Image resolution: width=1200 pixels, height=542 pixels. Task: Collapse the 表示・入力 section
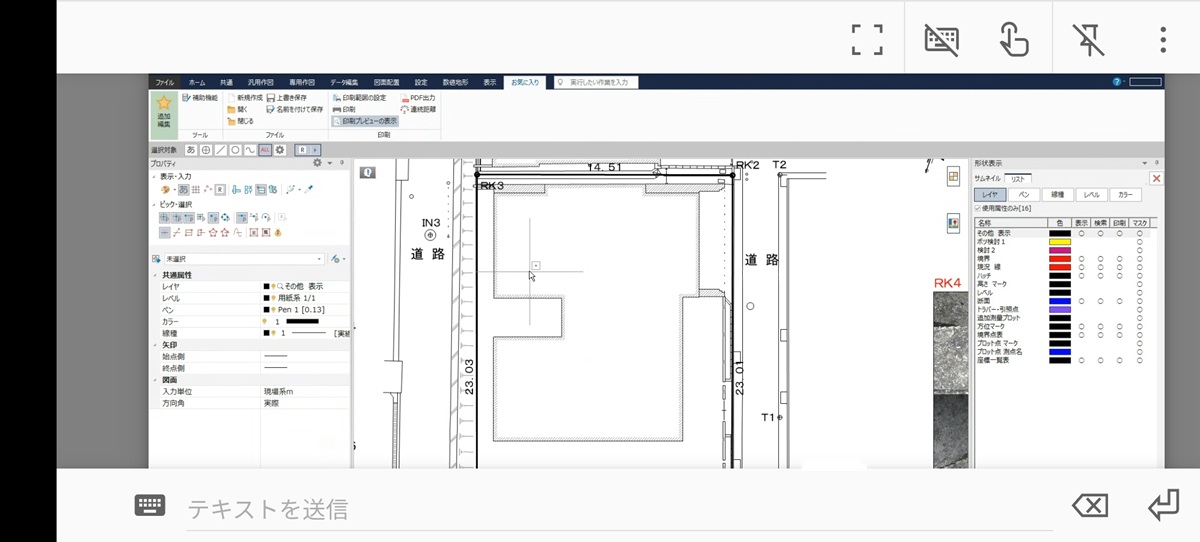(x=153, y=176)
